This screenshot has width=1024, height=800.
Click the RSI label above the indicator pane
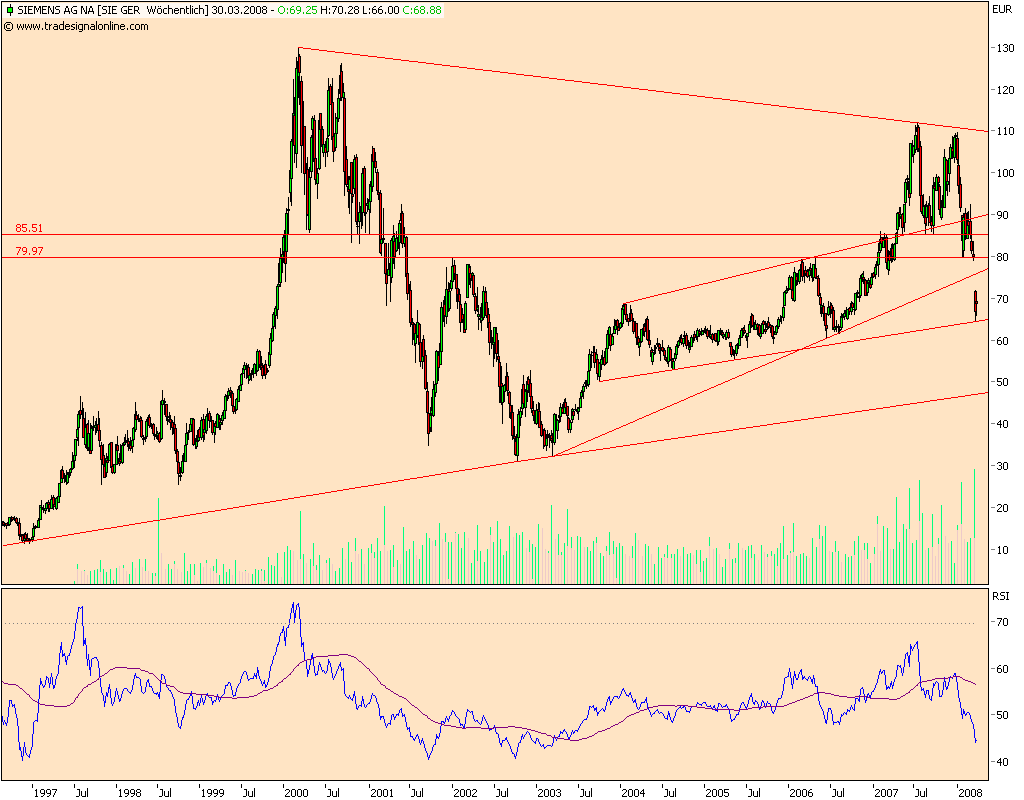point(1001,597)
